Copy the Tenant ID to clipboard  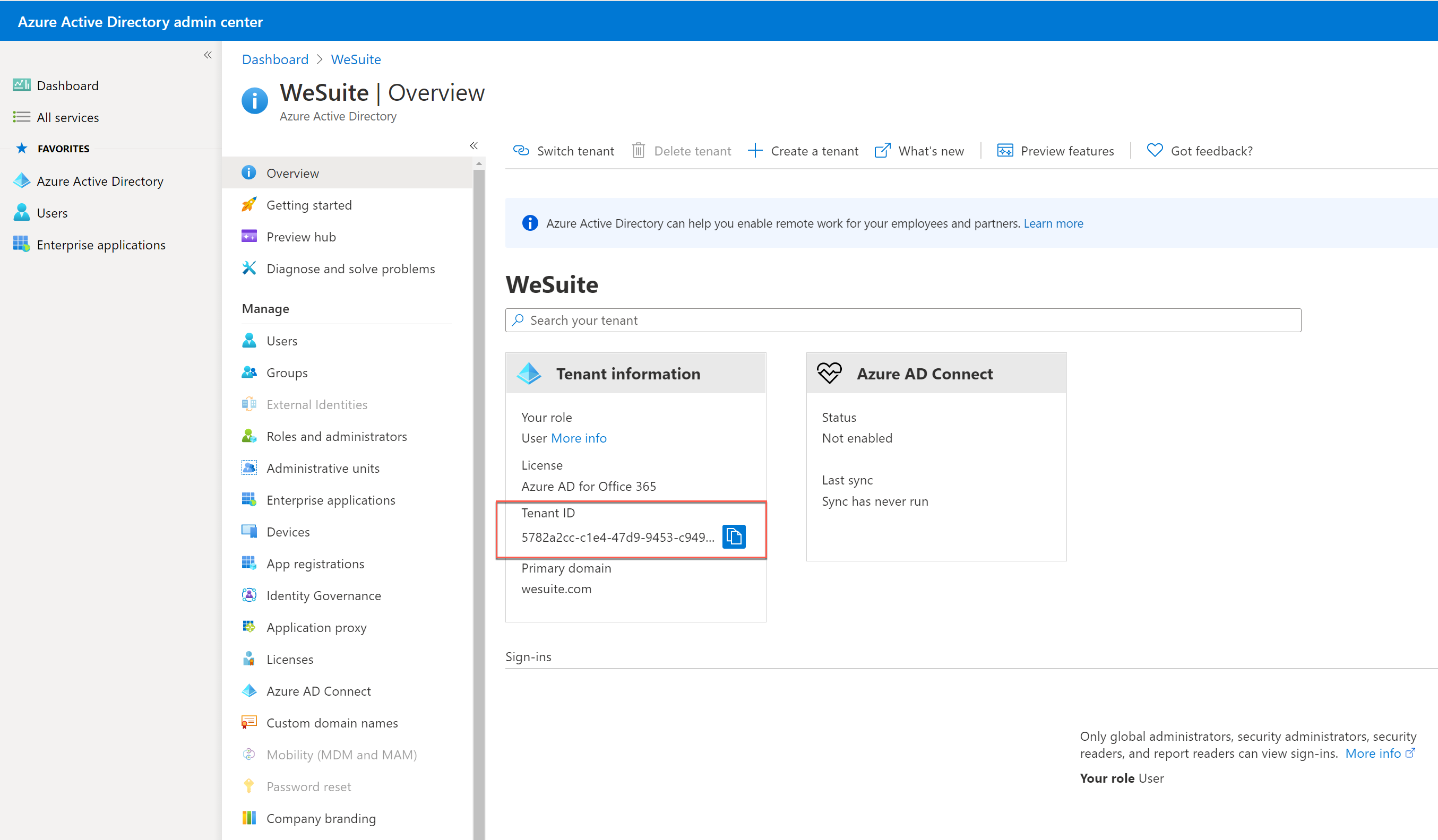(x=734, y=536)
